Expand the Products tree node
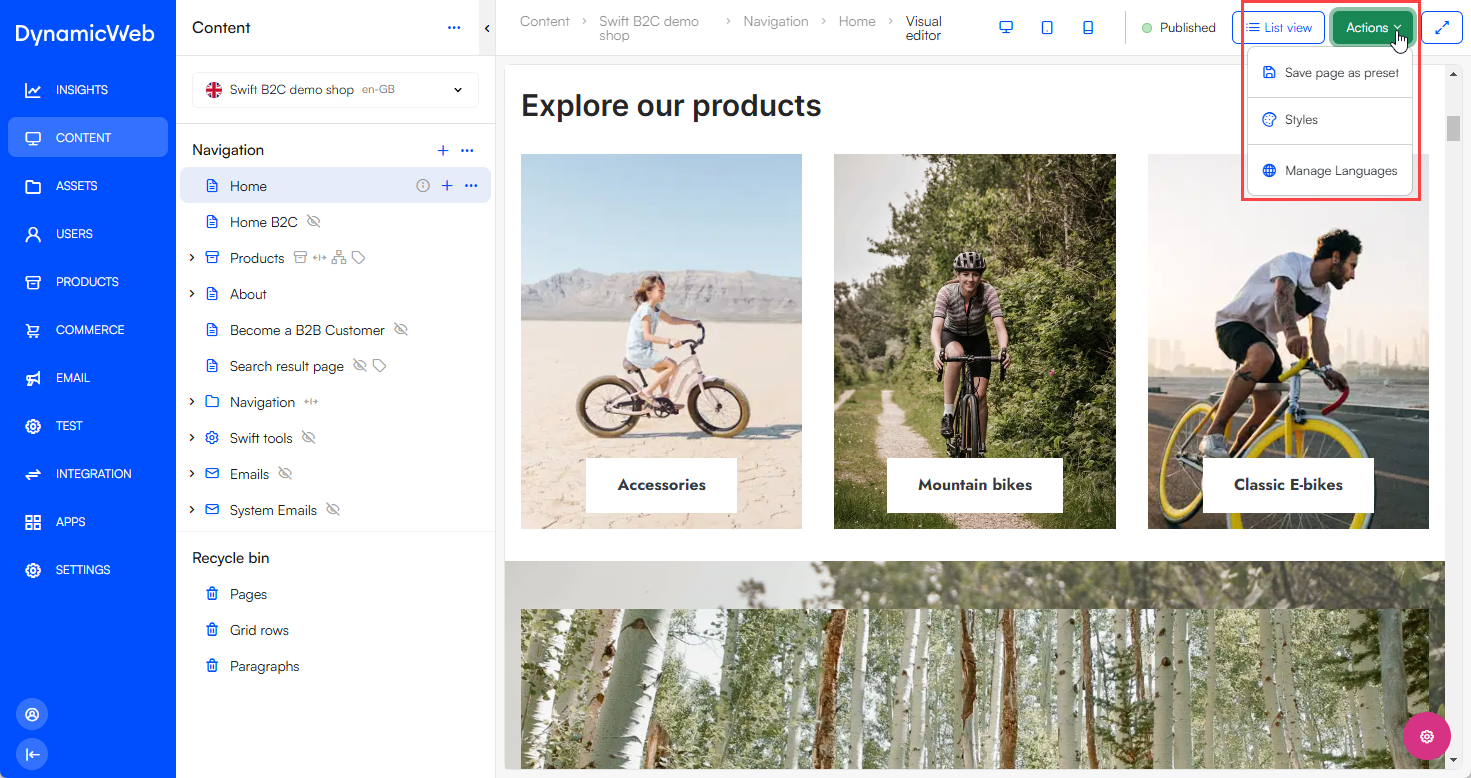Image resolution: width=1471 pixels, height=778 pixels. (x=192, y=258)
